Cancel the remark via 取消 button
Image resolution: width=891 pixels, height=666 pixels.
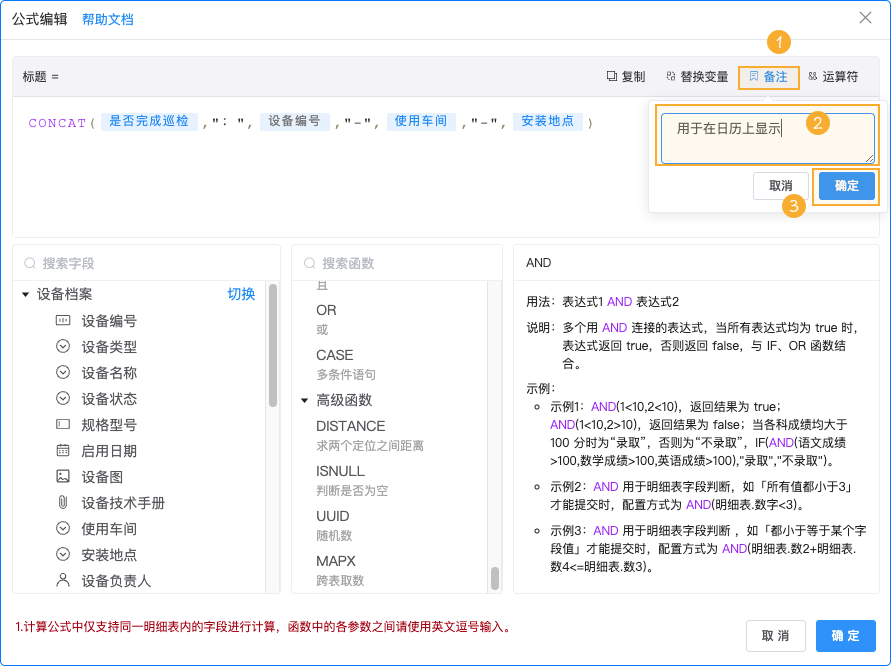pyautogui.click(x=781, y=186)
